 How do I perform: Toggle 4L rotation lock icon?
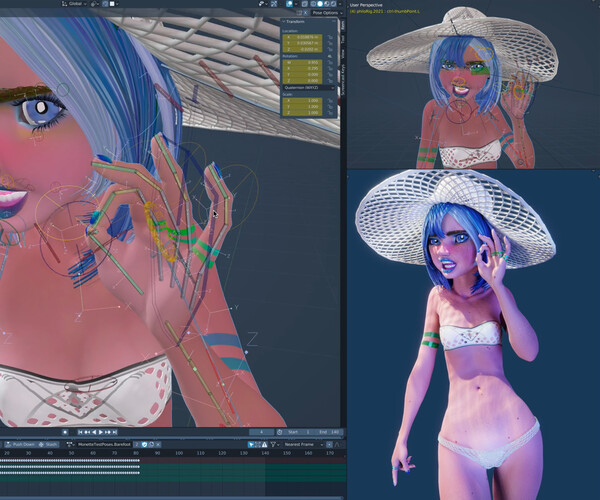pos(330,56)
